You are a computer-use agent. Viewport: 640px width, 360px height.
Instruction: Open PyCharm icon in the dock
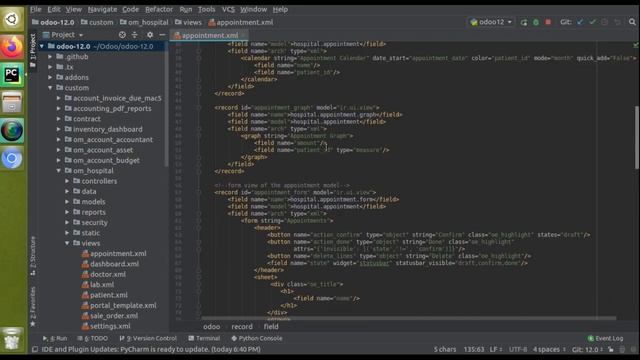[x=12, y=74]
